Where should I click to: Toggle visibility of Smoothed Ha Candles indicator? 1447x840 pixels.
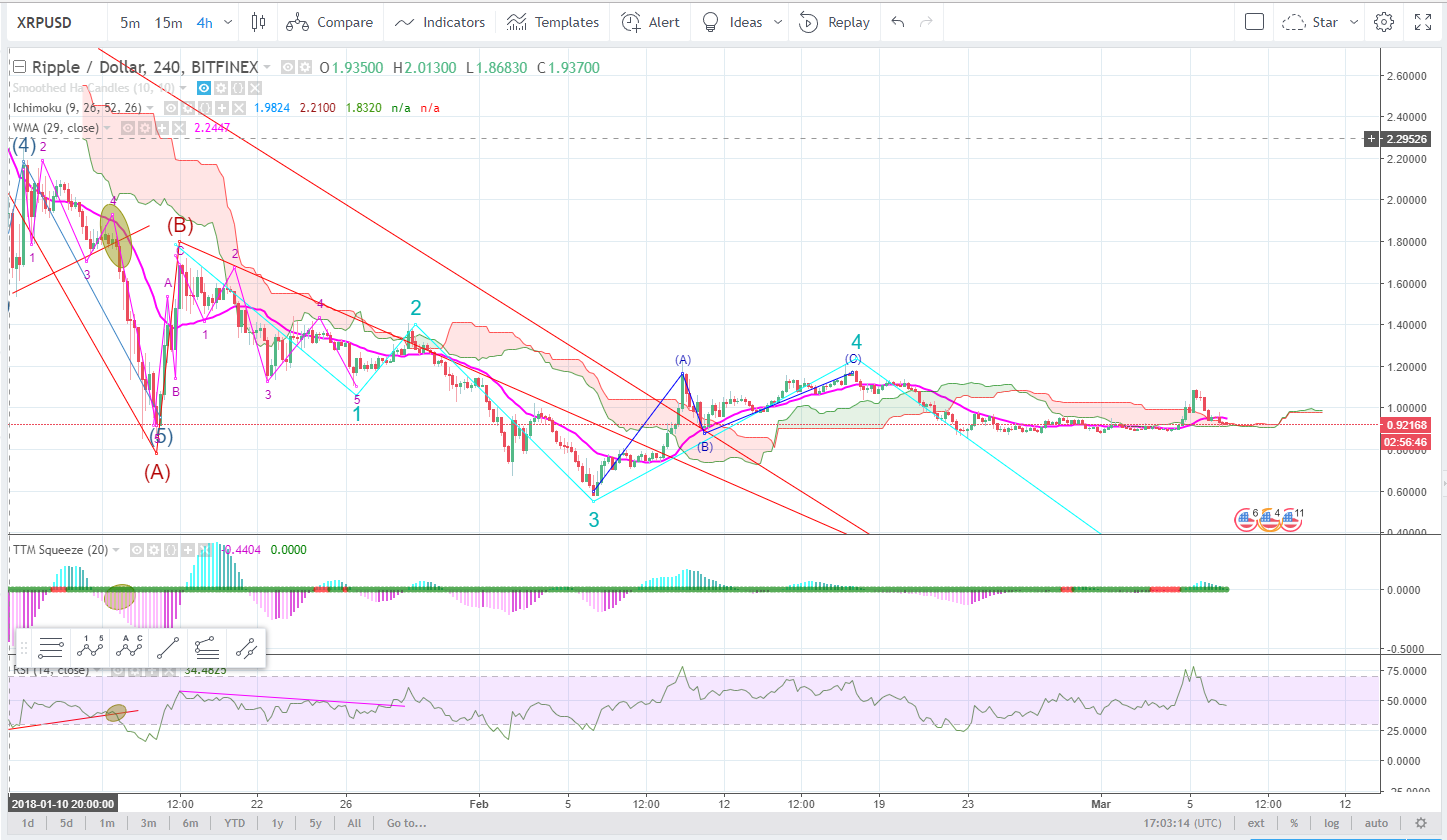203,88
